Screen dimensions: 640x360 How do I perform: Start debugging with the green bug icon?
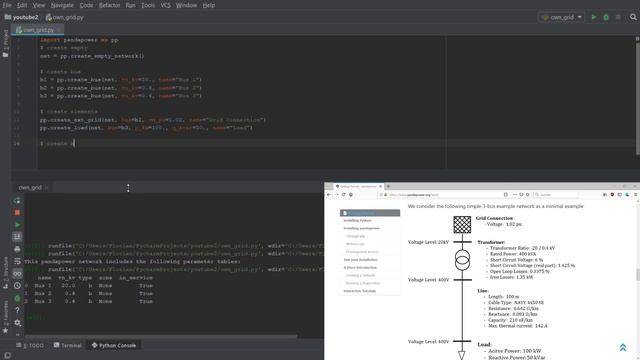[x=606, y=17]
